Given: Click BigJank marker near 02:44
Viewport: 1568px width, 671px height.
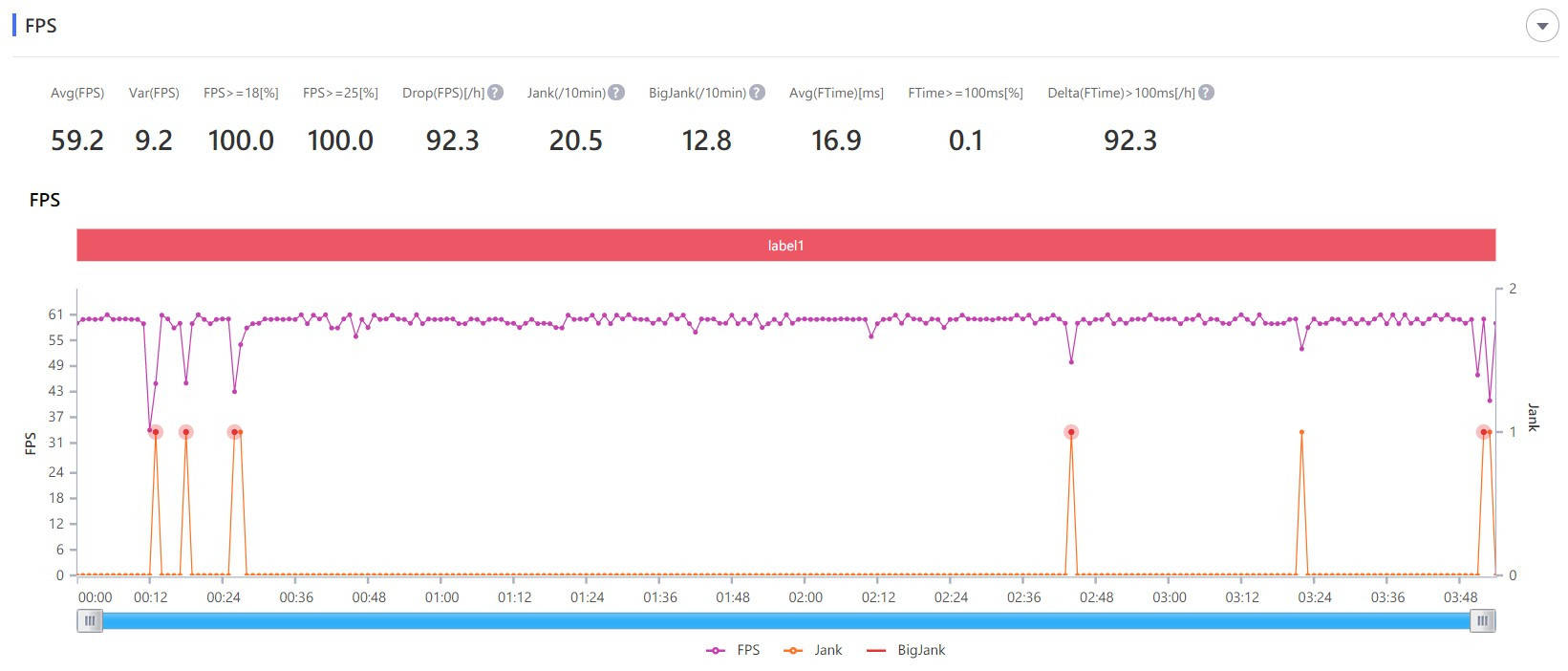Looking at the screenshot, I should point(1071,432).
